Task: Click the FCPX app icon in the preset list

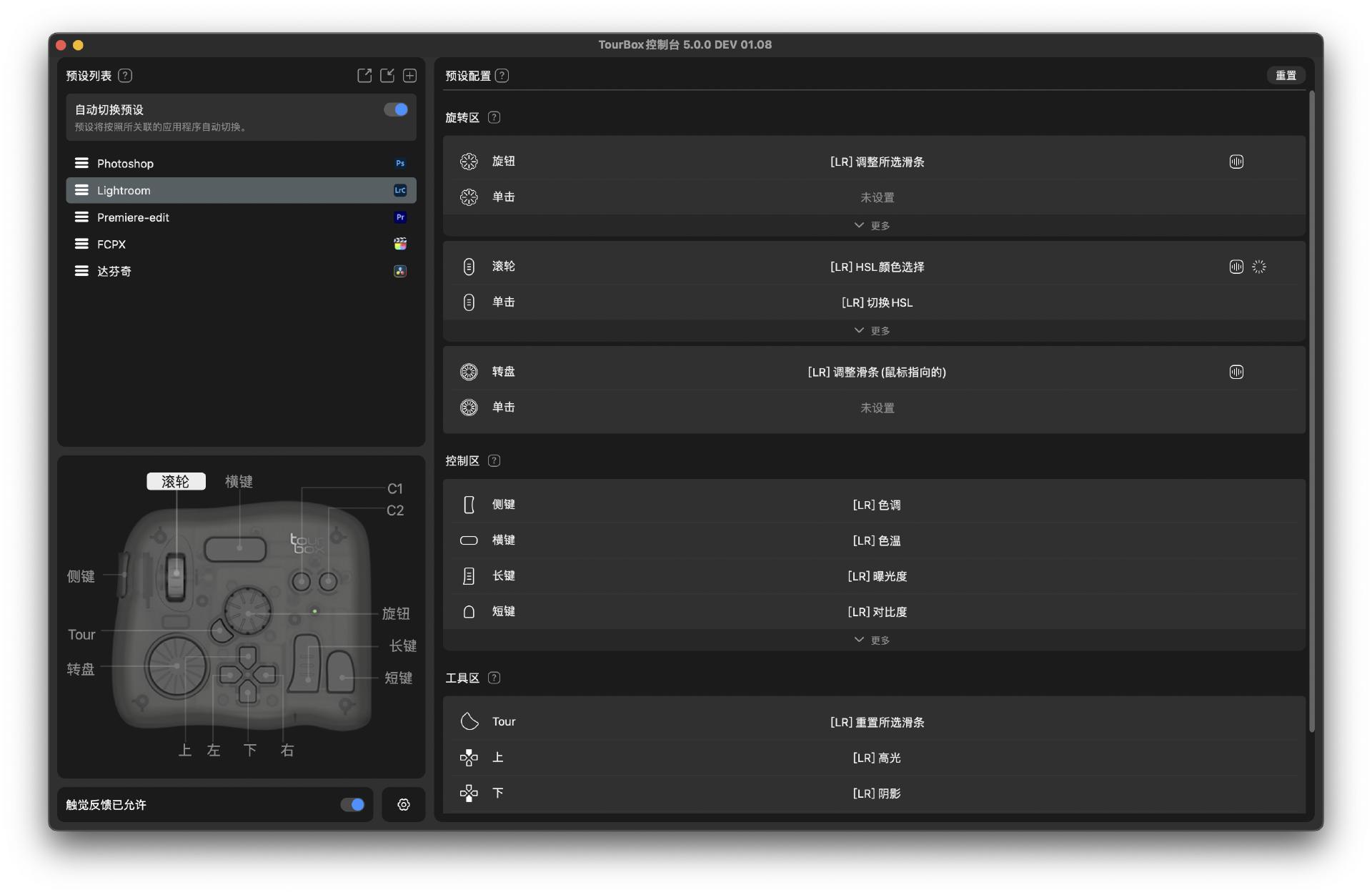Action: 400,244
